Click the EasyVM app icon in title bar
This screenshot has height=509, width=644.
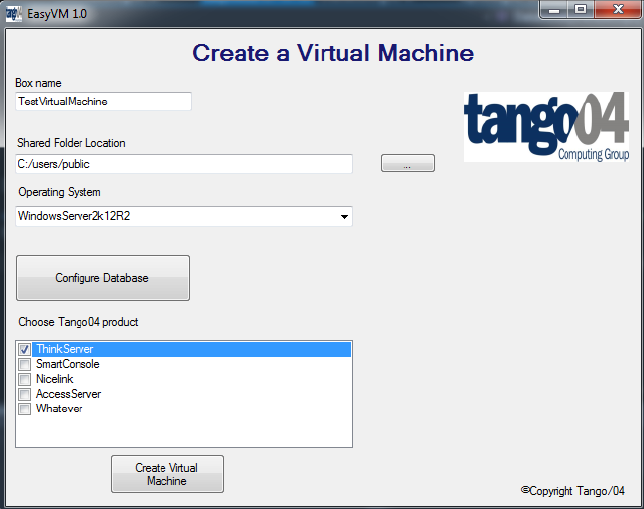coord(13,14)
